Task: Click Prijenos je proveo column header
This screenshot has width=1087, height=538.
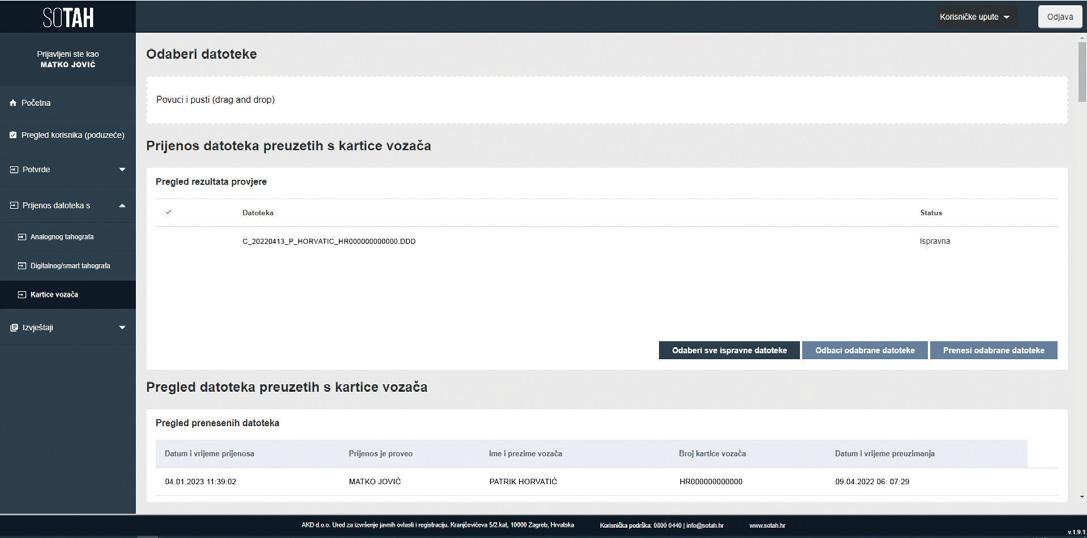Action: [381, 453]
